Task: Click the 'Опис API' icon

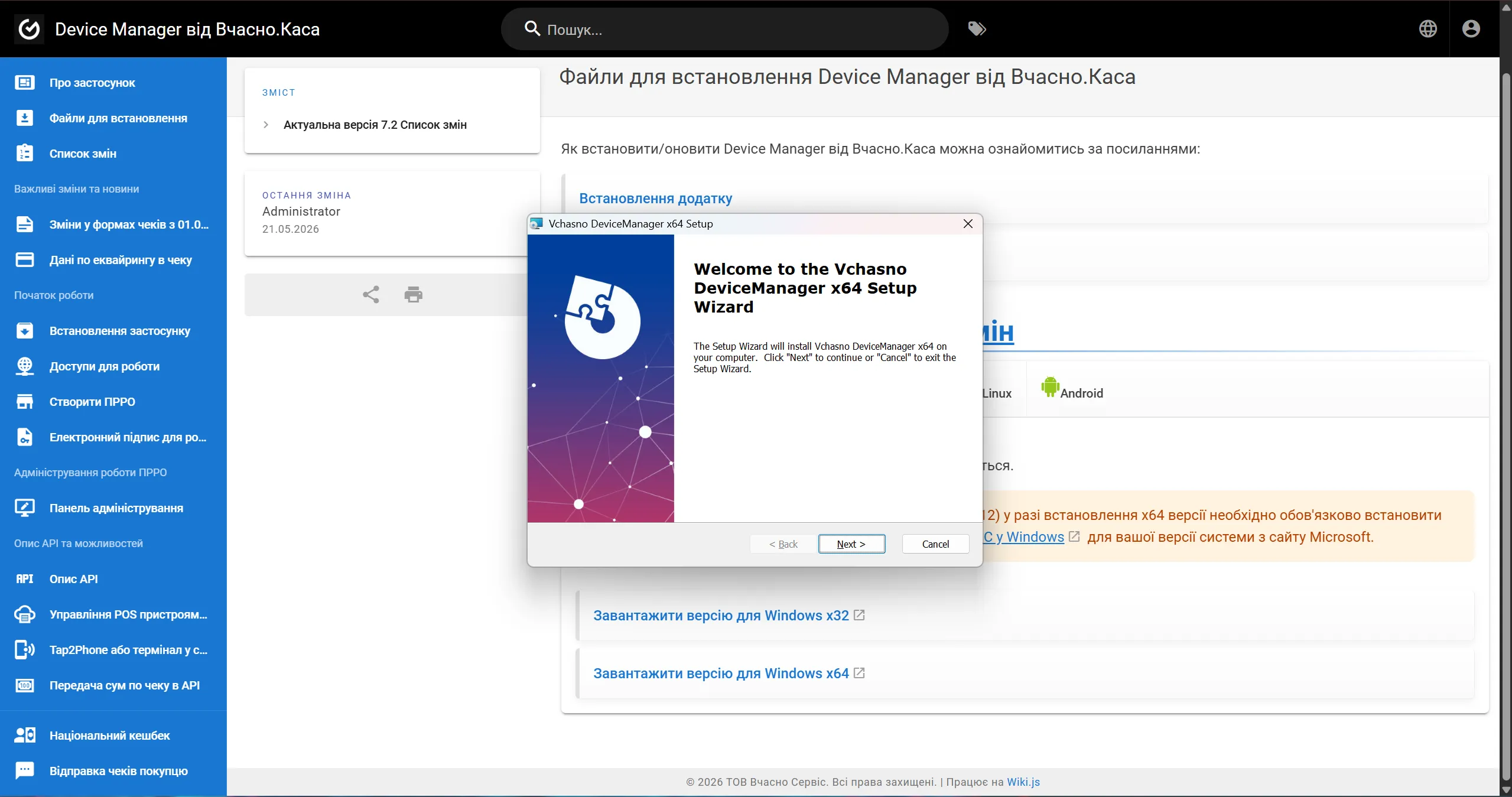Action: 25,579
